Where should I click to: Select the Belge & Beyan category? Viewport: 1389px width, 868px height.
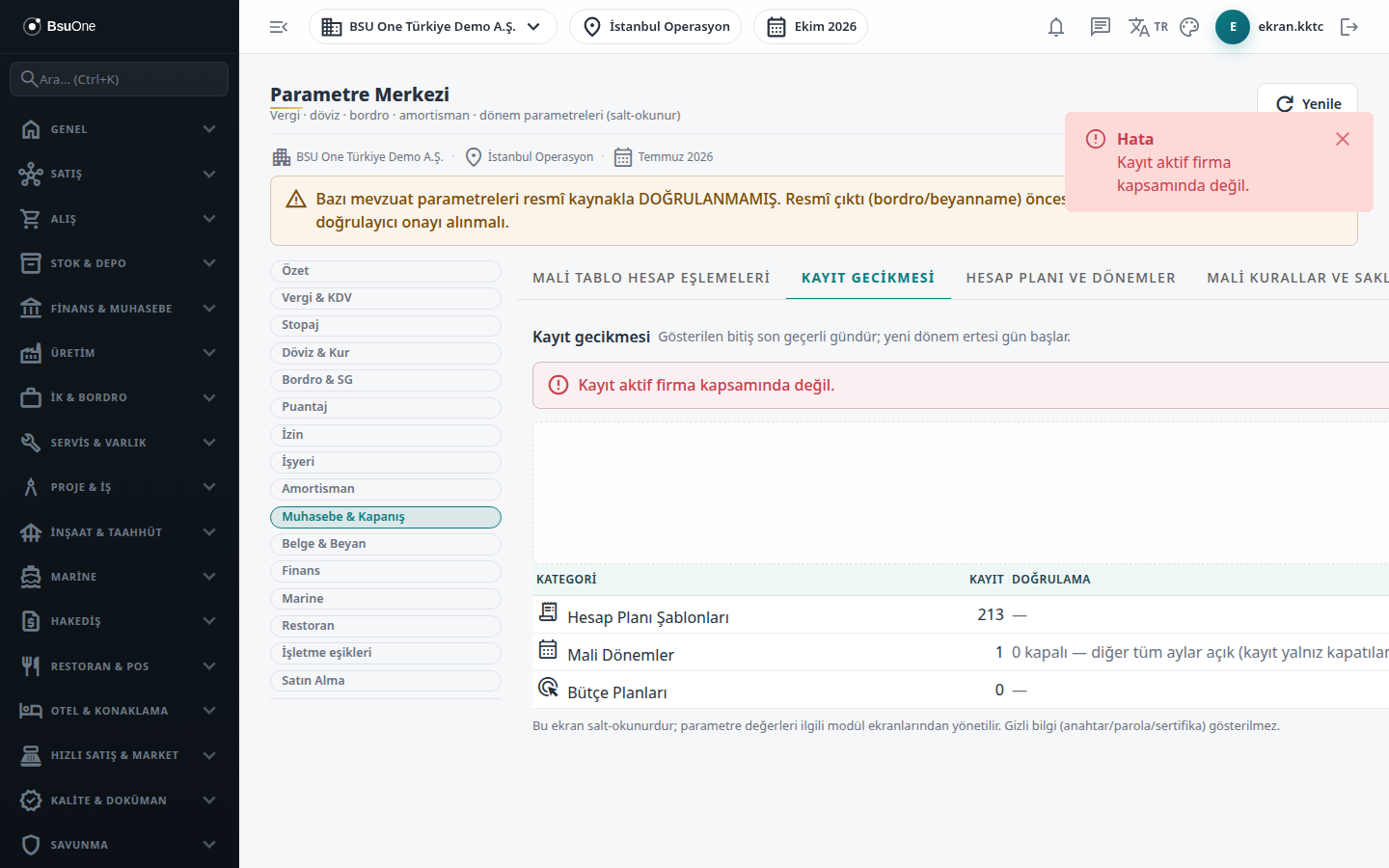pyautogui.click(x=386, y=544)
